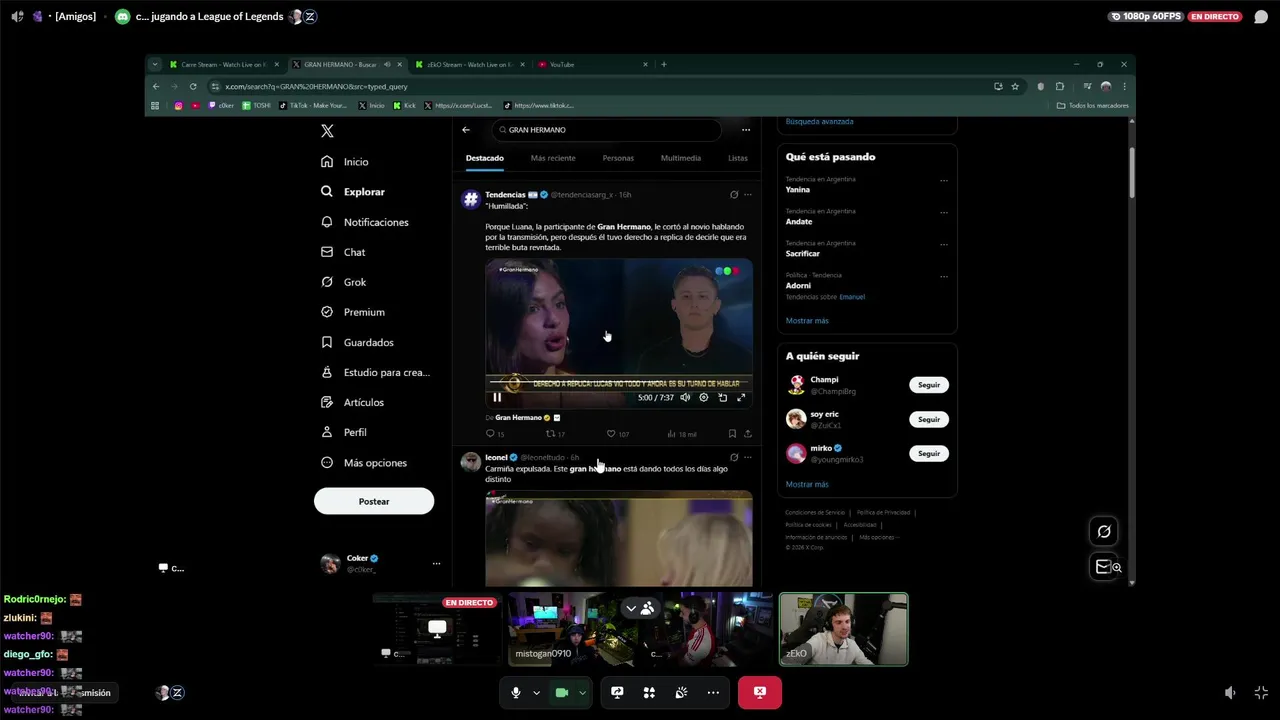Click the X logo in sidebar

327,131
